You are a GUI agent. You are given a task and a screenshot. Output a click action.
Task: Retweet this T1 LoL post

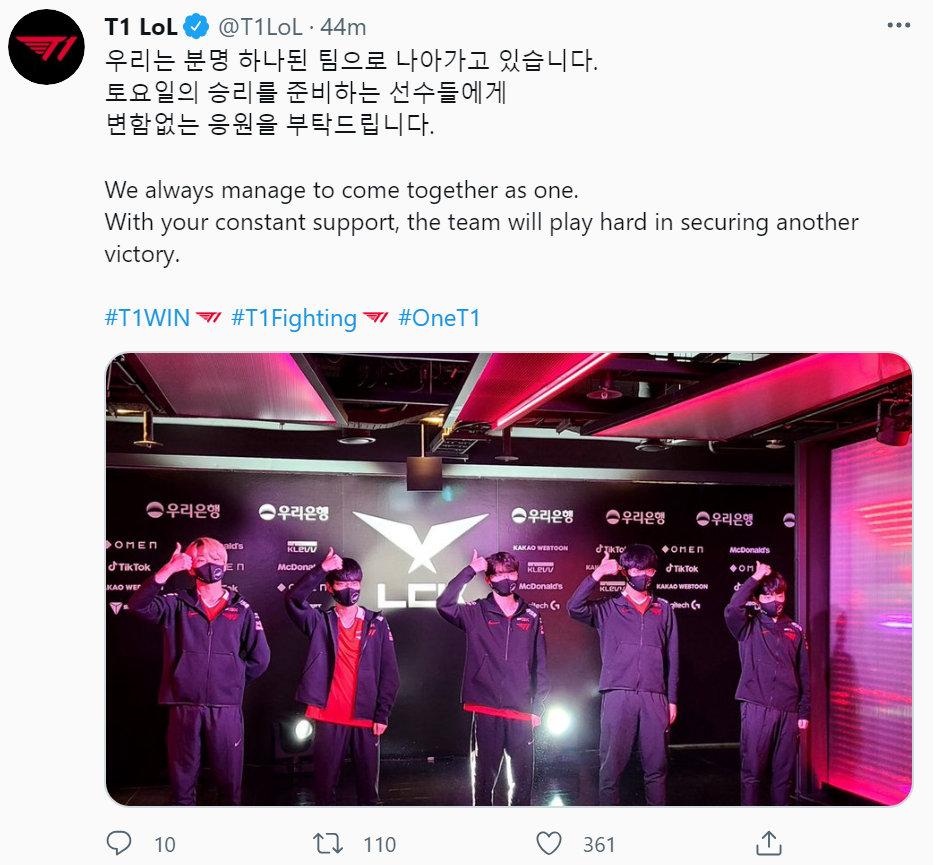(328, 844)
